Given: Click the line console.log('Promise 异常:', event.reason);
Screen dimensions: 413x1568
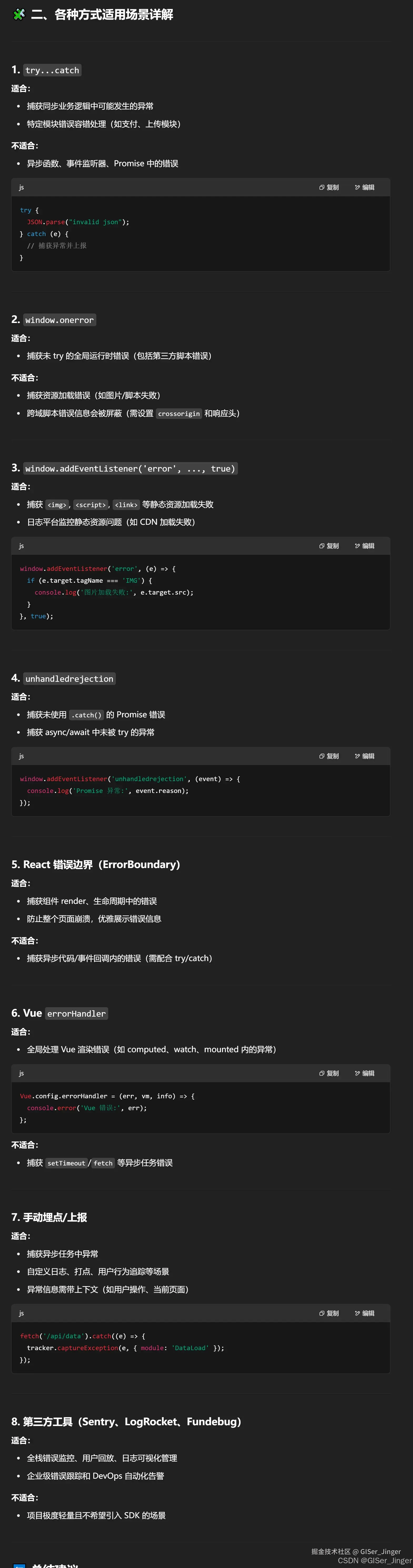Looking at the screenshot, I should (x=108, y=791).
